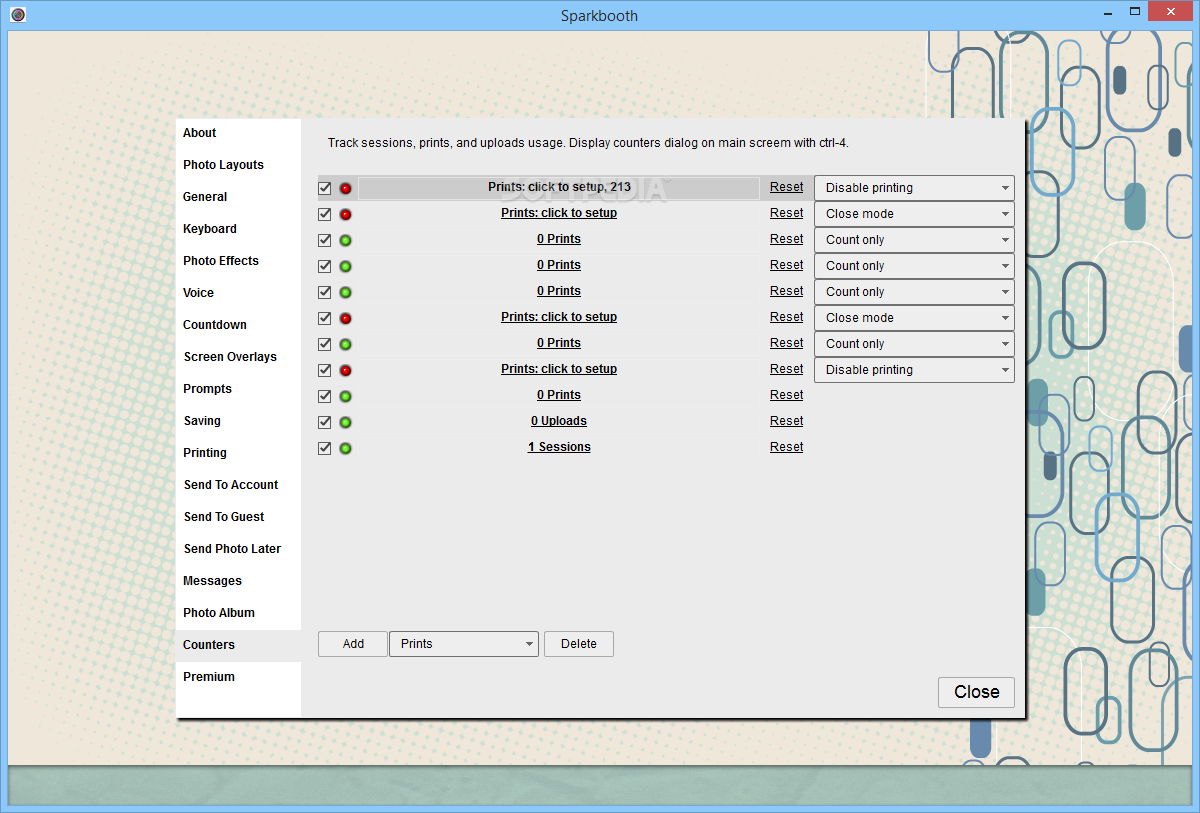Click 'Prints: click to setup, 213' link
1200x813 pixels.
tap(559, 187)
